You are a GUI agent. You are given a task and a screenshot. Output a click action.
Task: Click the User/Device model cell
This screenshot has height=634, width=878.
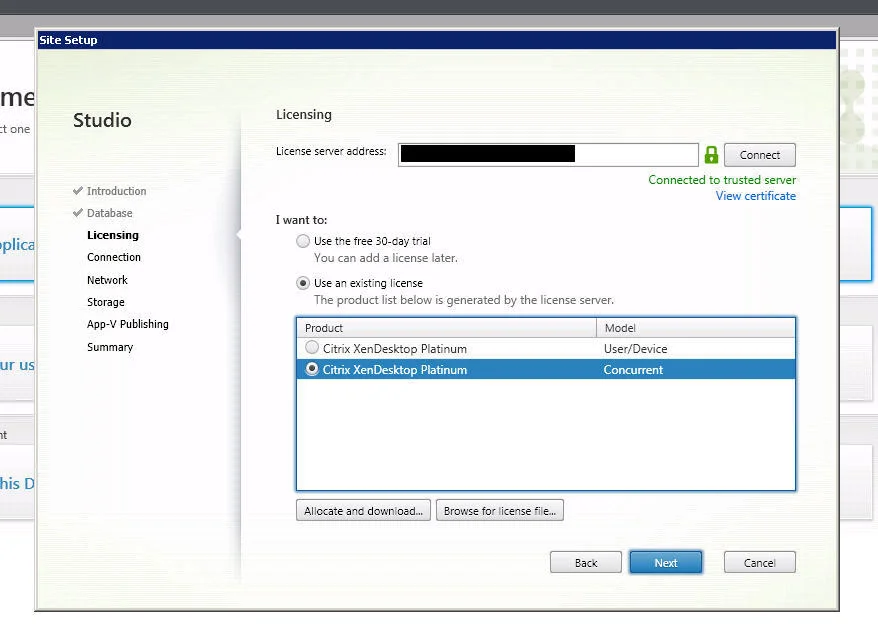636,348
